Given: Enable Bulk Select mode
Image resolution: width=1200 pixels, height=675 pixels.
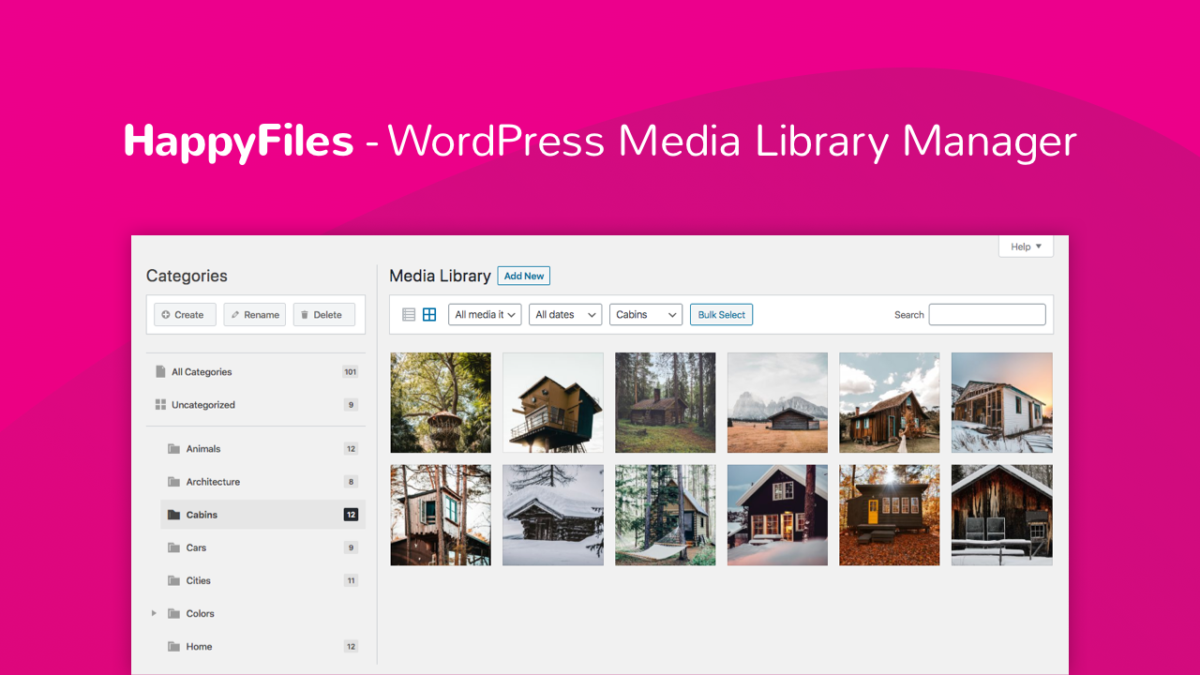Looking at the screenshot, I should click(x=721, y=314).
